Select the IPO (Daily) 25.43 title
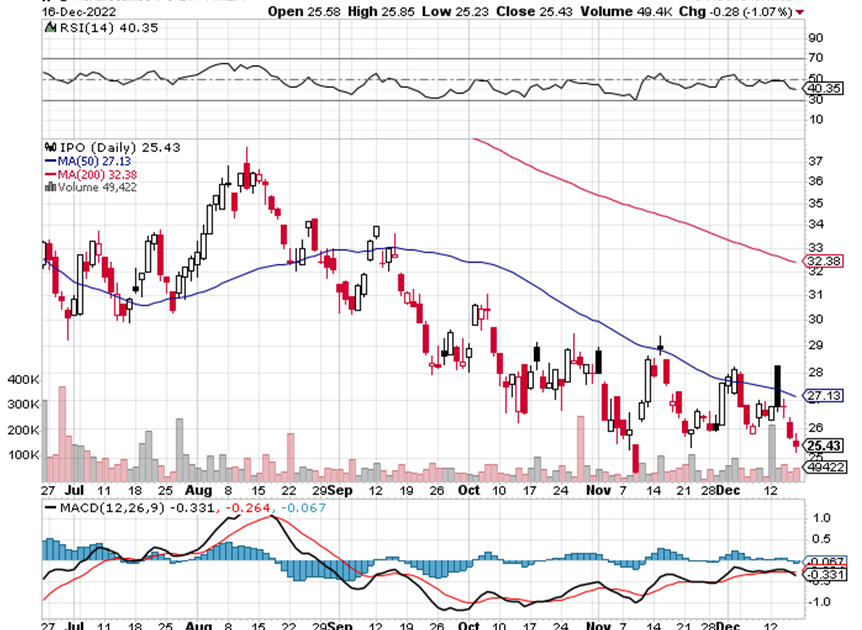The image size is (862, 630). pyautogui.click(x=120, y=147)
